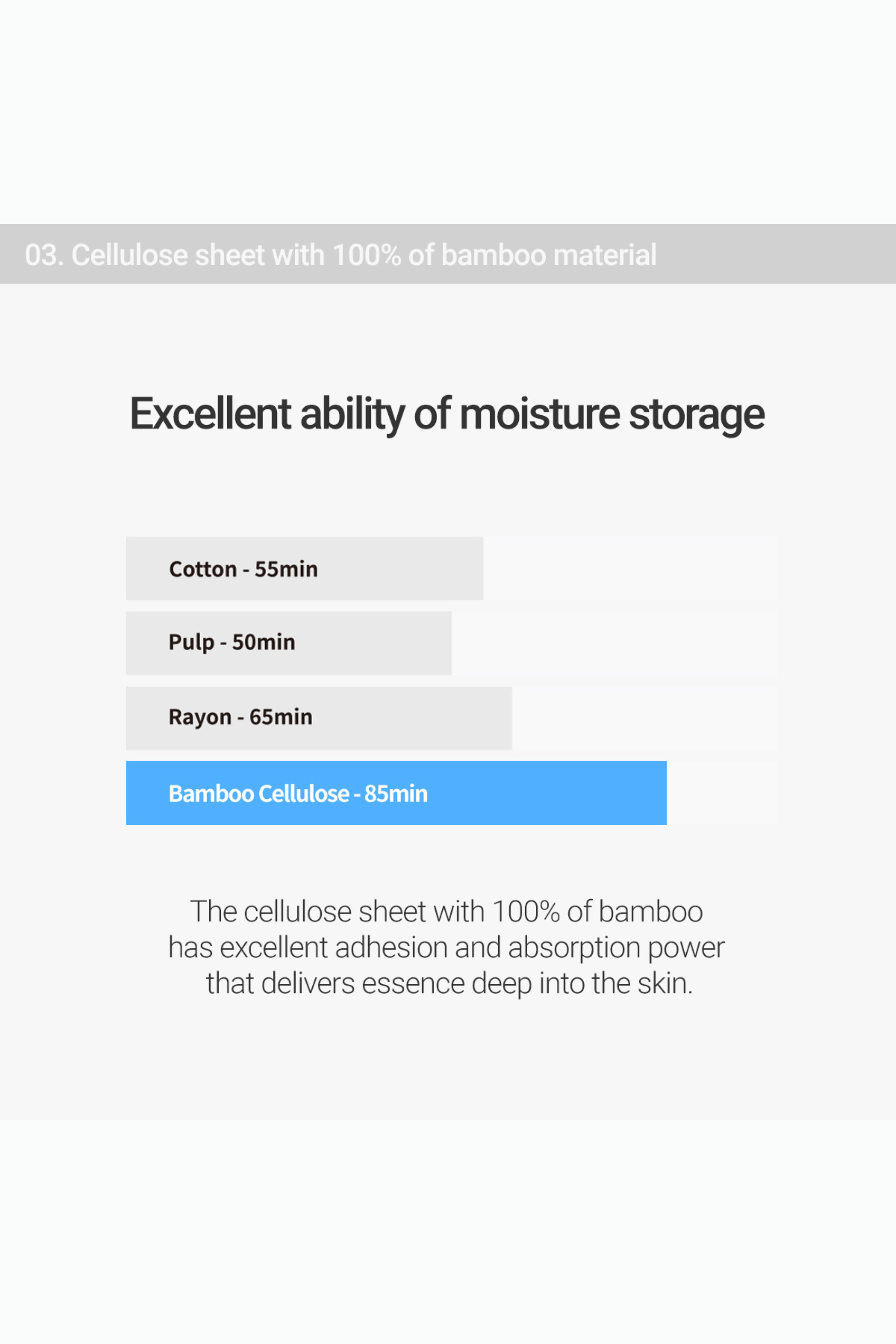Screen dimensions: 896x1344
Task: Click the "03." section number in the banner
Action: tap(43, 255)
